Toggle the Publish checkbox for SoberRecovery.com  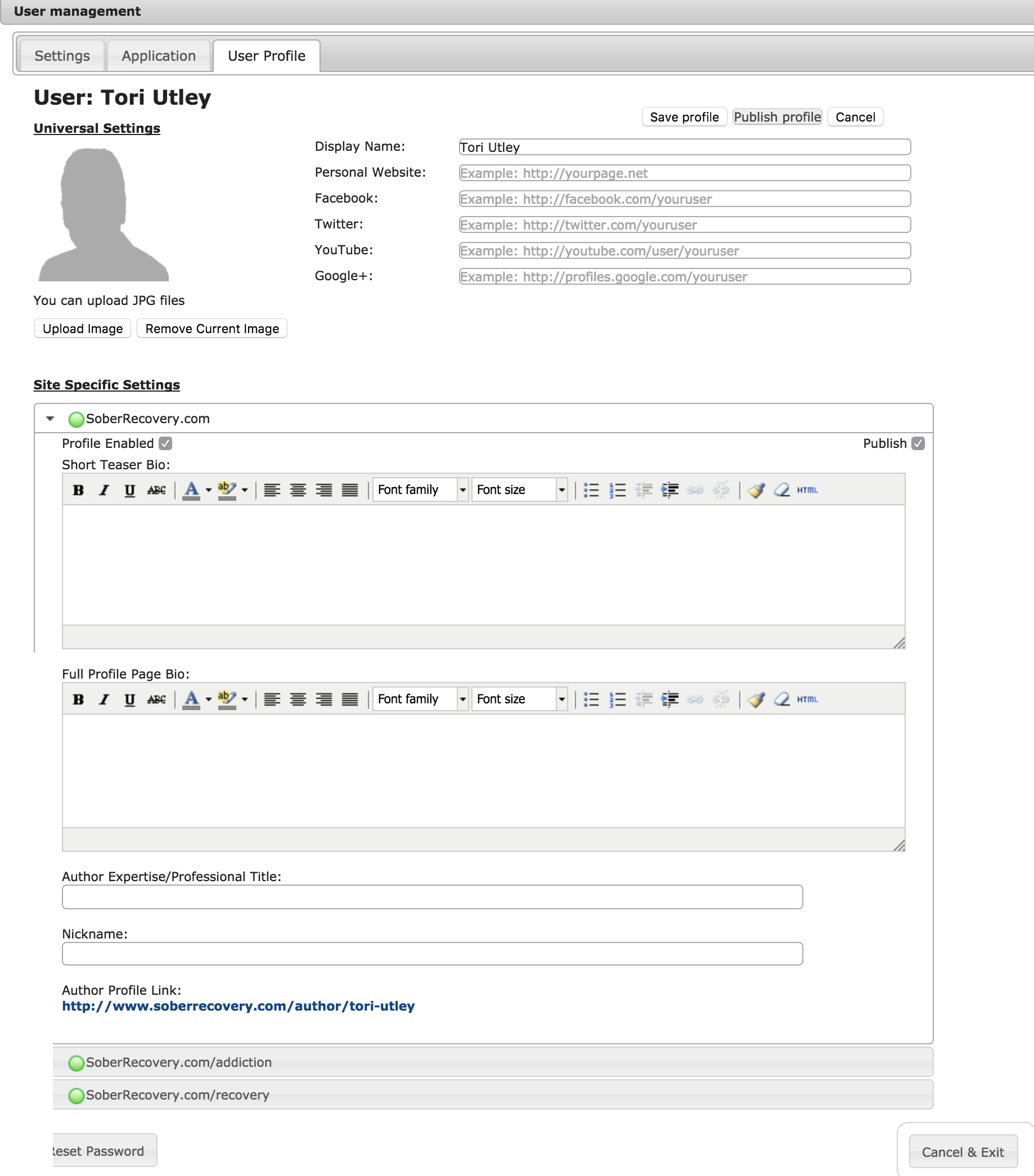pyautogui.click(x=918, y=443)
